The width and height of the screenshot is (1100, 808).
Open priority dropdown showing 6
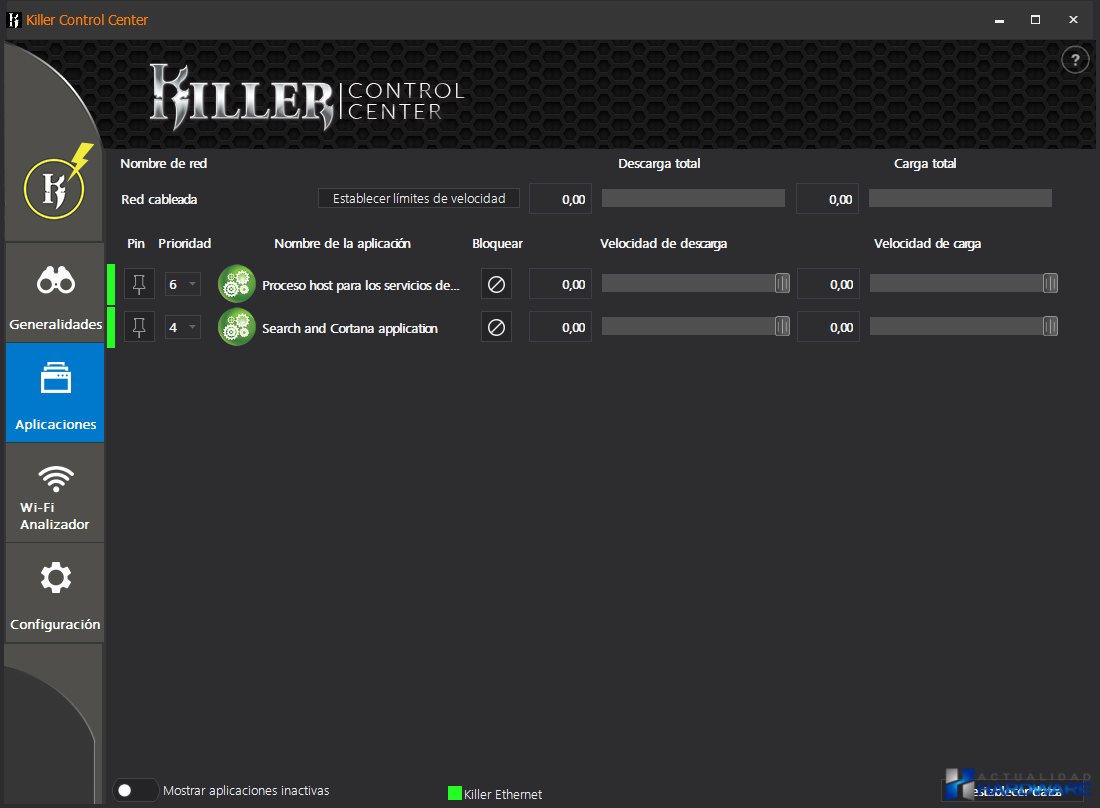pyautogui.click(x=183, y=285)
